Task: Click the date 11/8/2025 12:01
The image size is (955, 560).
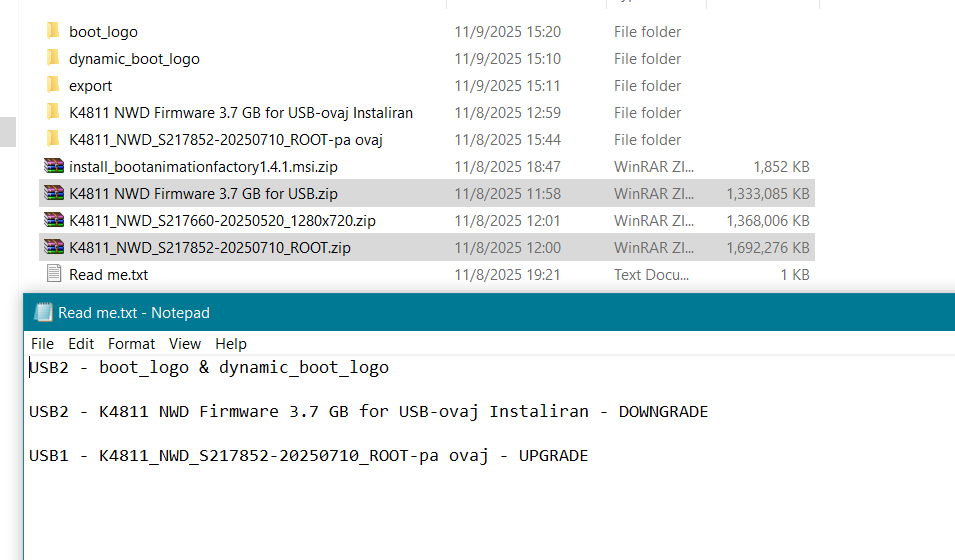Action: 507,221
